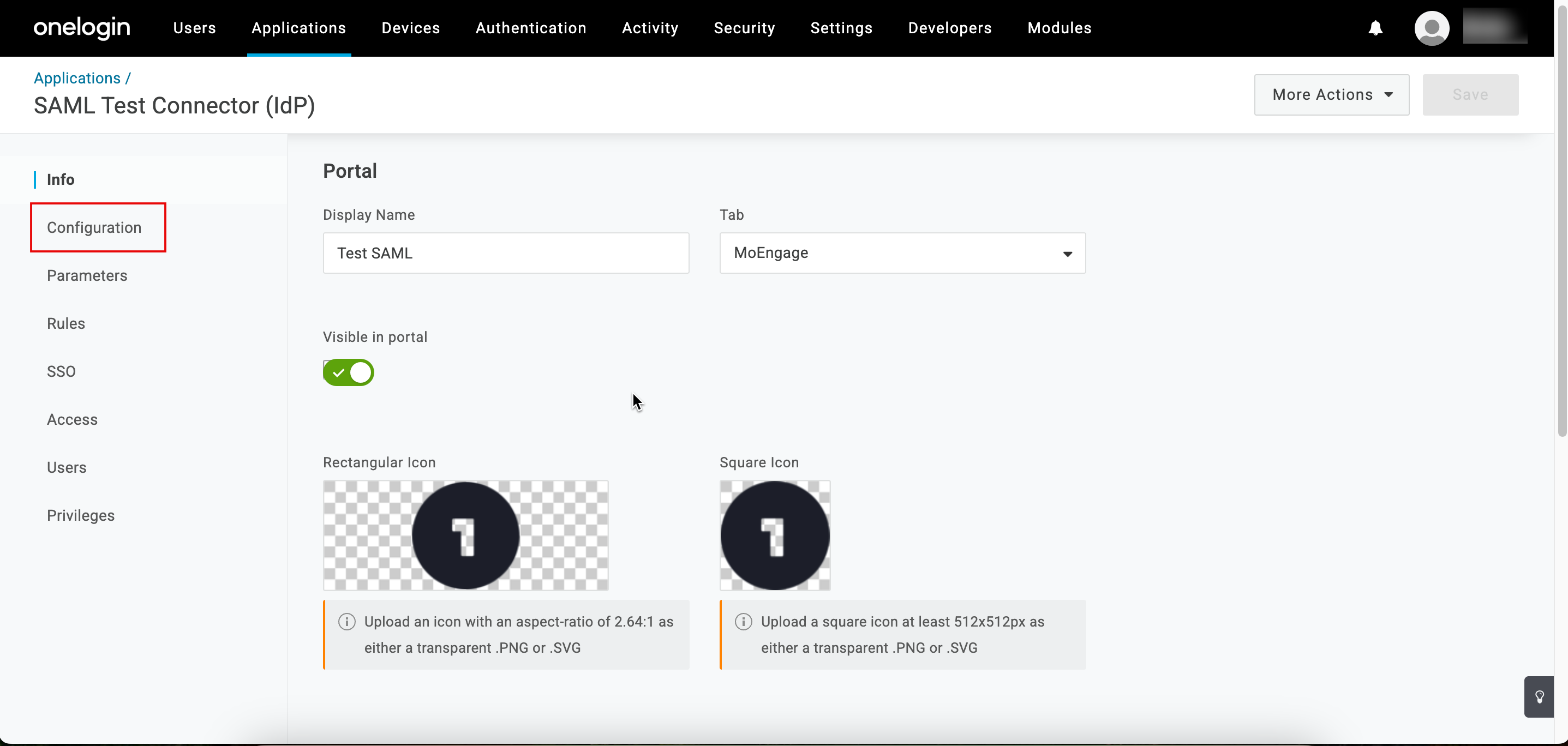Click the Display Name text field
The height and width of the screenshot is (746, 1568).
[506, 253]
